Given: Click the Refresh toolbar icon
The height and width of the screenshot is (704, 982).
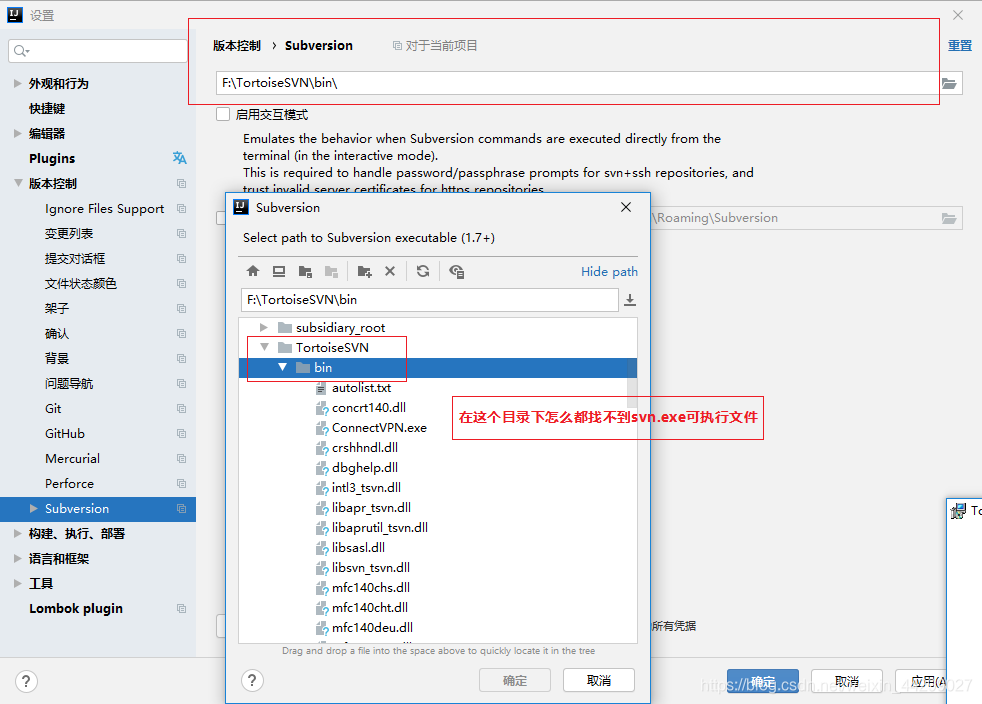Looking at the screenshot, I should pos(423,271).
